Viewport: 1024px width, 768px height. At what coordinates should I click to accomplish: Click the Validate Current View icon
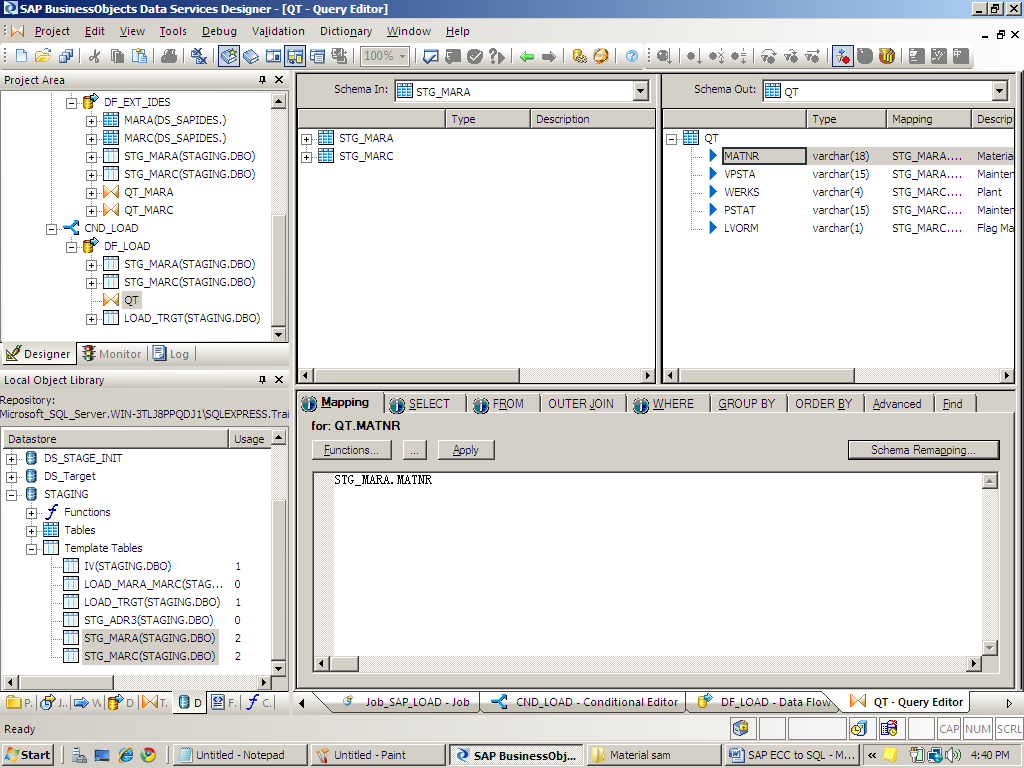pyautogui.click(x=430, y=56)
